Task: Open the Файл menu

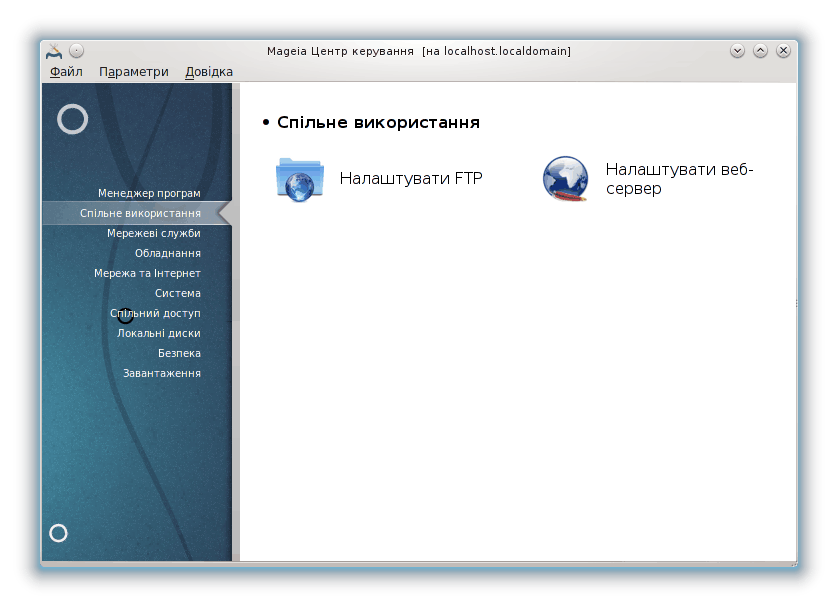Action: click(66, 72)
